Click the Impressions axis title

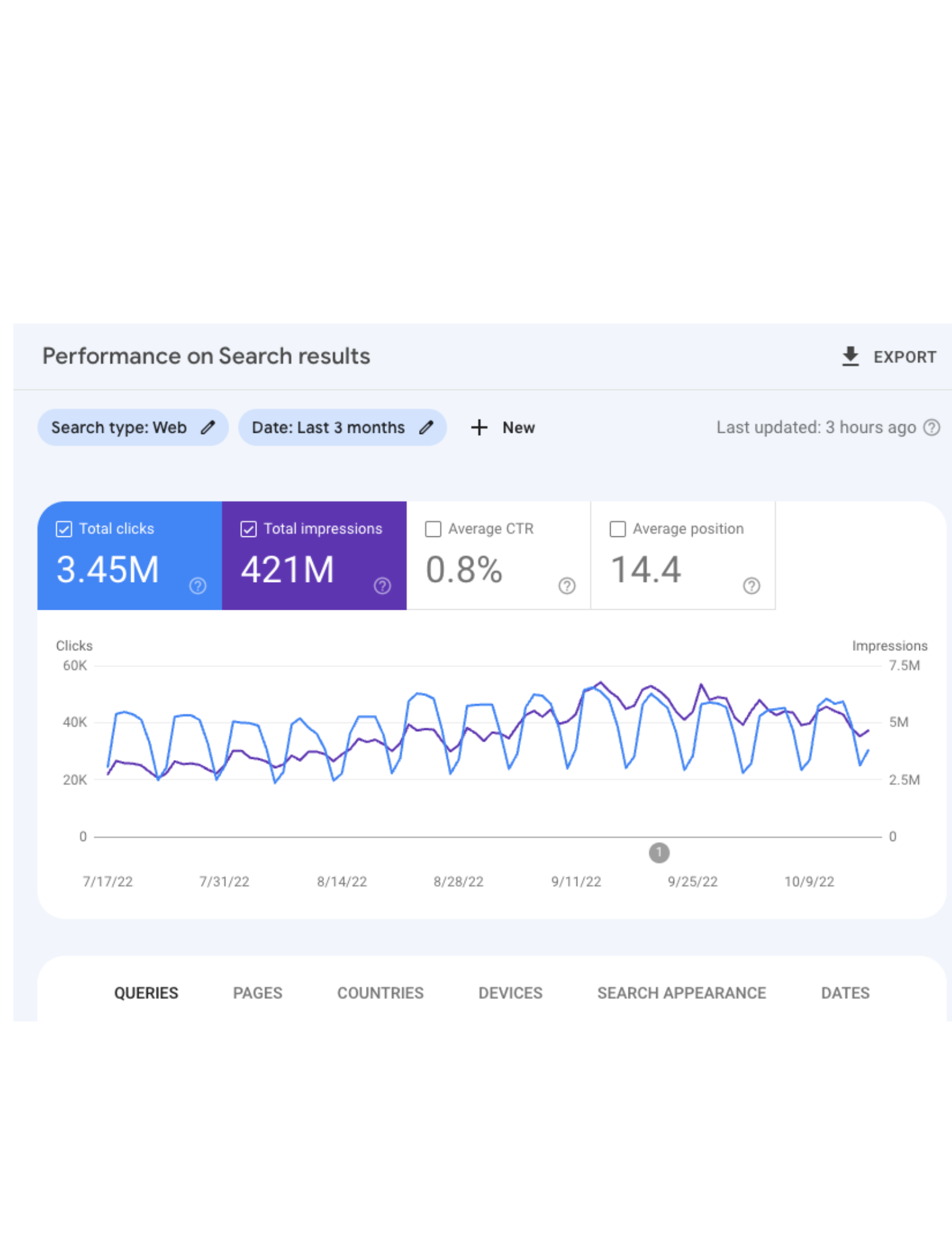pos(889,645)
